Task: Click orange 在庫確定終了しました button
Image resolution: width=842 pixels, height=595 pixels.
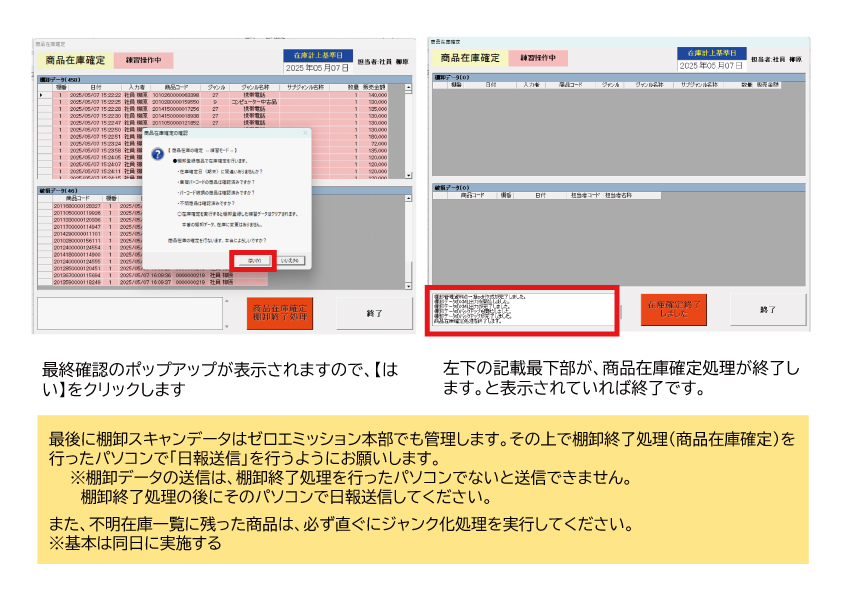Action: (x=674, y=310)
